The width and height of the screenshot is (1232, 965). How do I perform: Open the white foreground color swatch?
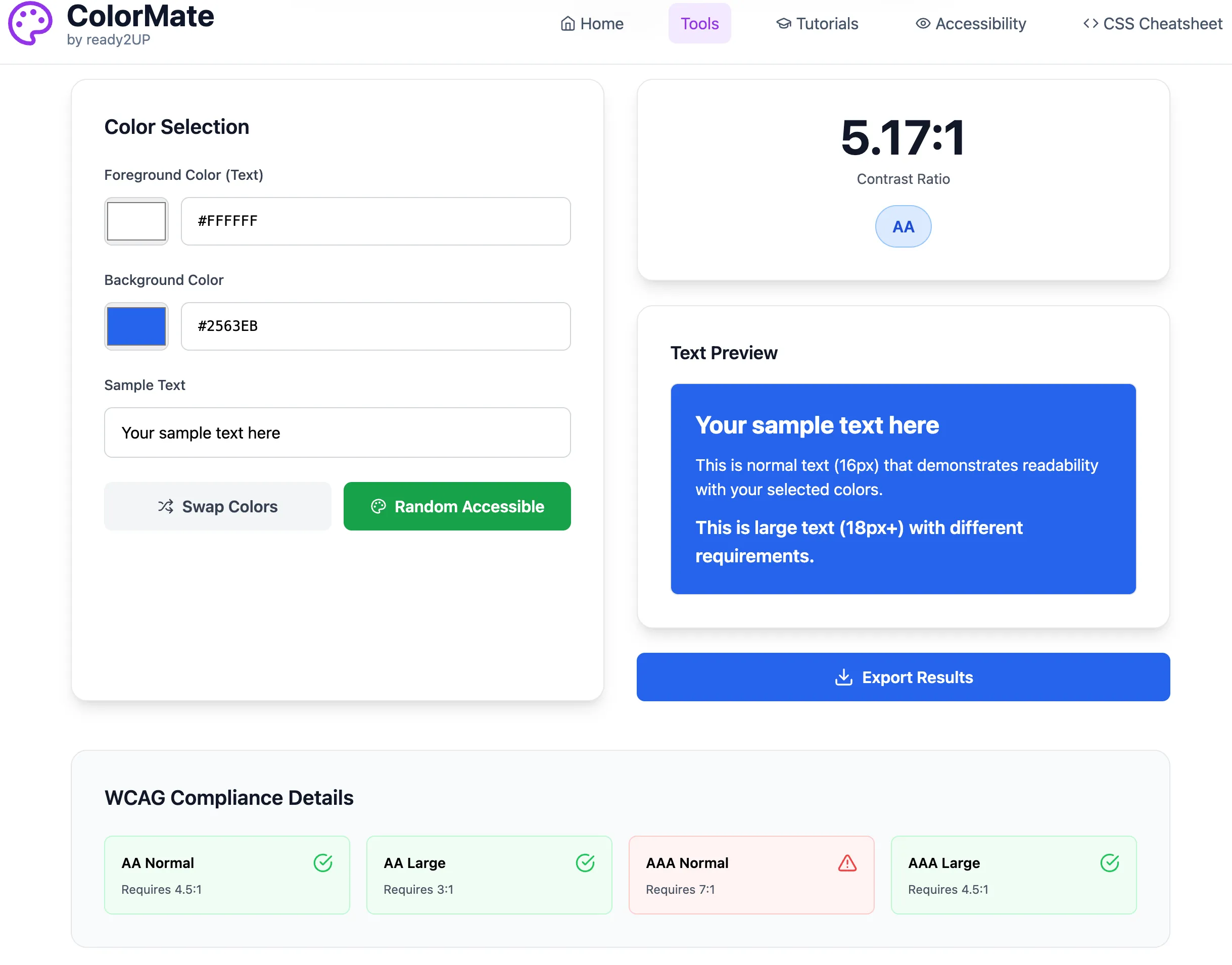136,221
